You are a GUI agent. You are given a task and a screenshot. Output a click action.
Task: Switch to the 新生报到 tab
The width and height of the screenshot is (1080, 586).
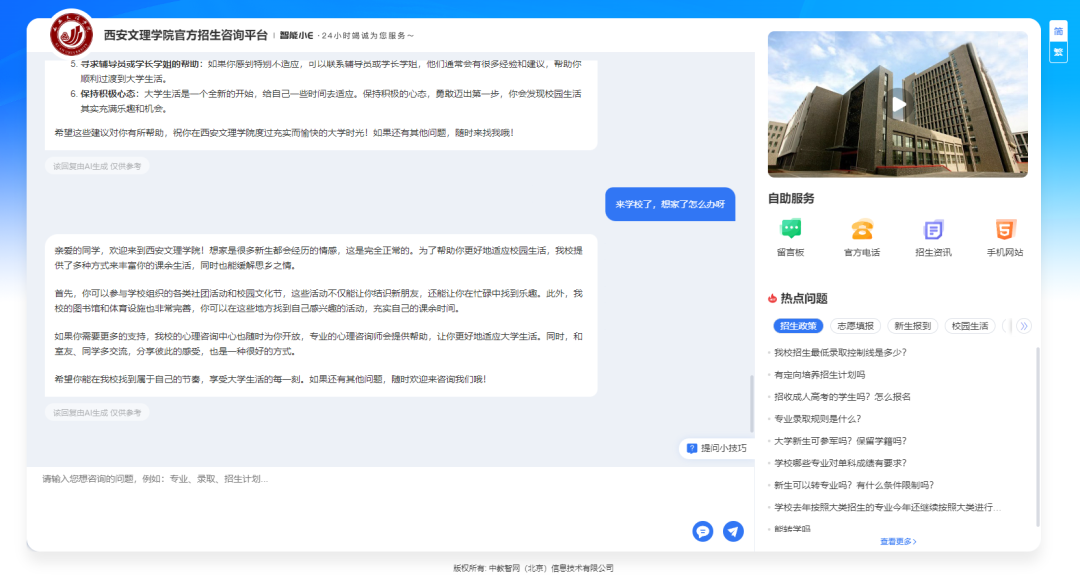[912, 326]
